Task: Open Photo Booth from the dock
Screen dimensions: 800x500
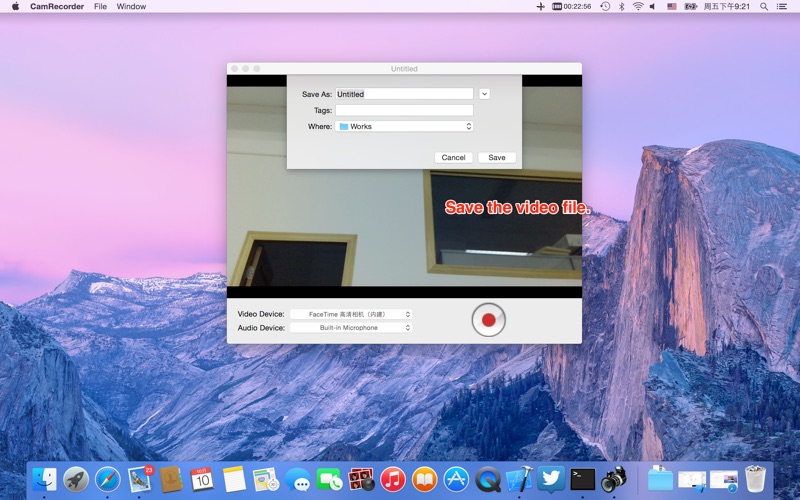Action: click(x=361, y=480)
